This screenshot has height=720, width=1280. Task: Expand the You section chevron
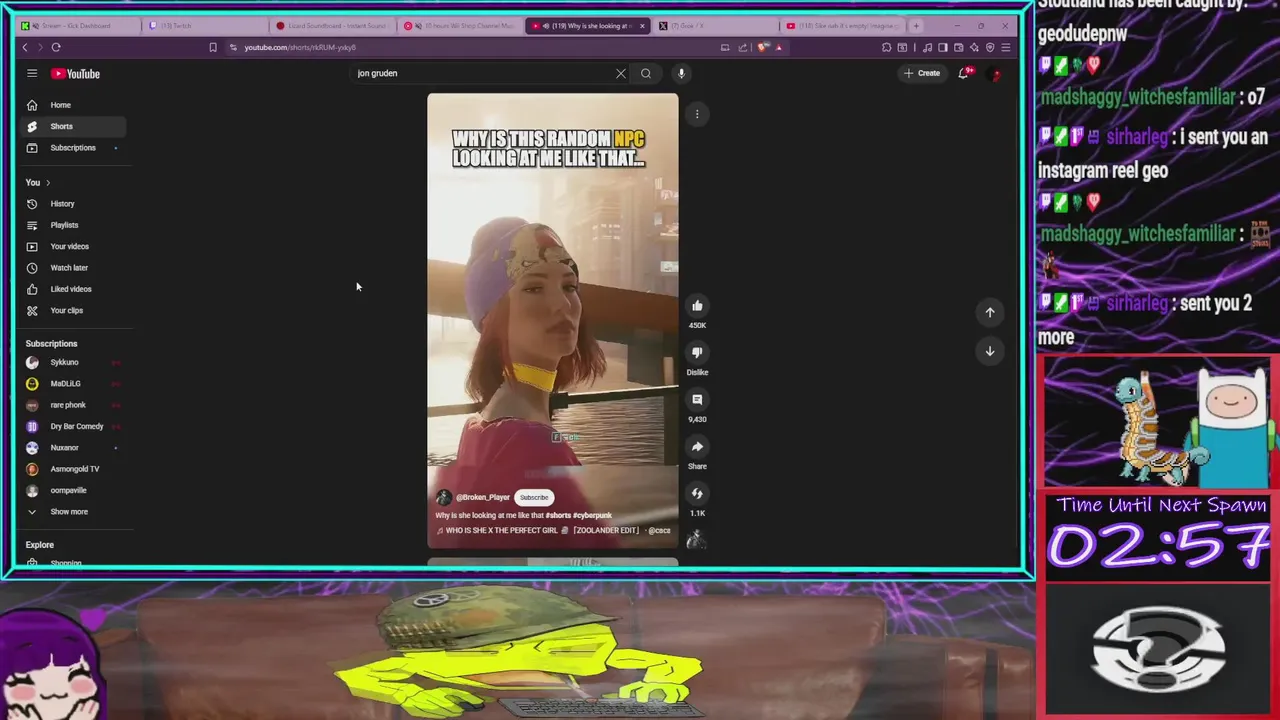47,183
